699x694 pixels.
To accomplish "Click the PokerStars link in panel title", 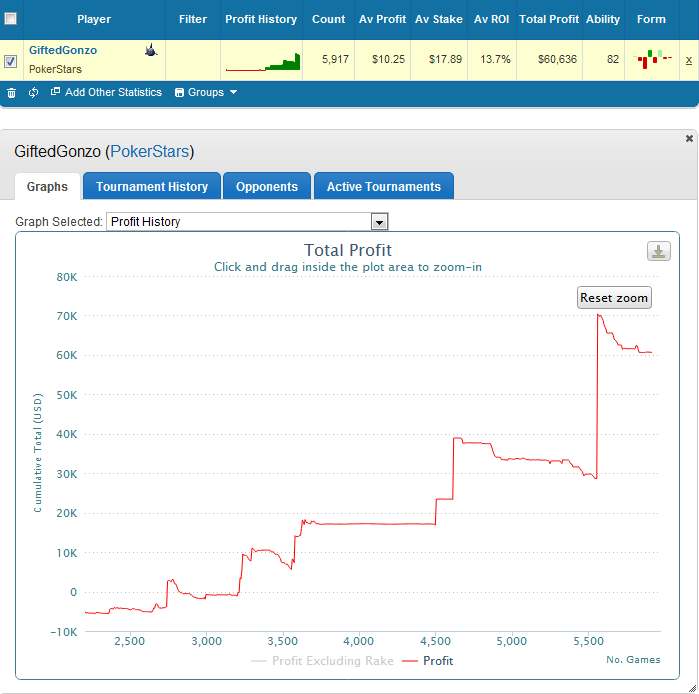I will (x=150, y=152).
